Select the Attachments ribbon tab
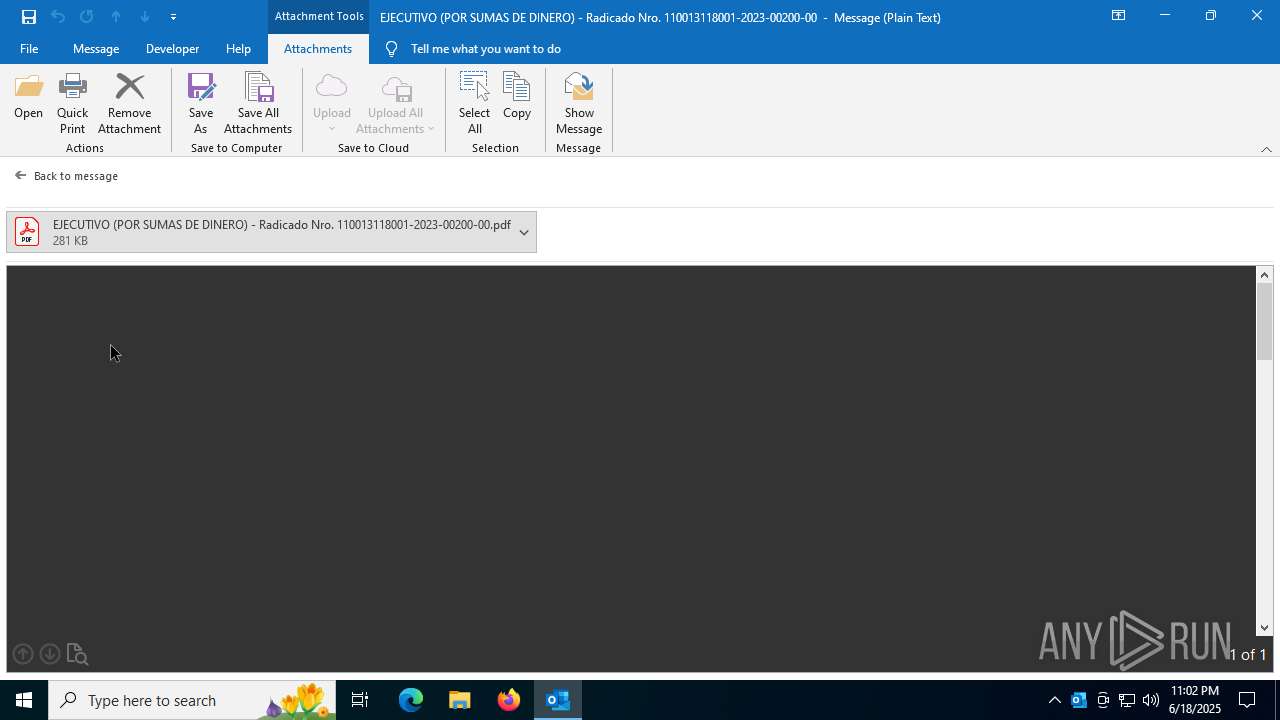 [318, 49]
